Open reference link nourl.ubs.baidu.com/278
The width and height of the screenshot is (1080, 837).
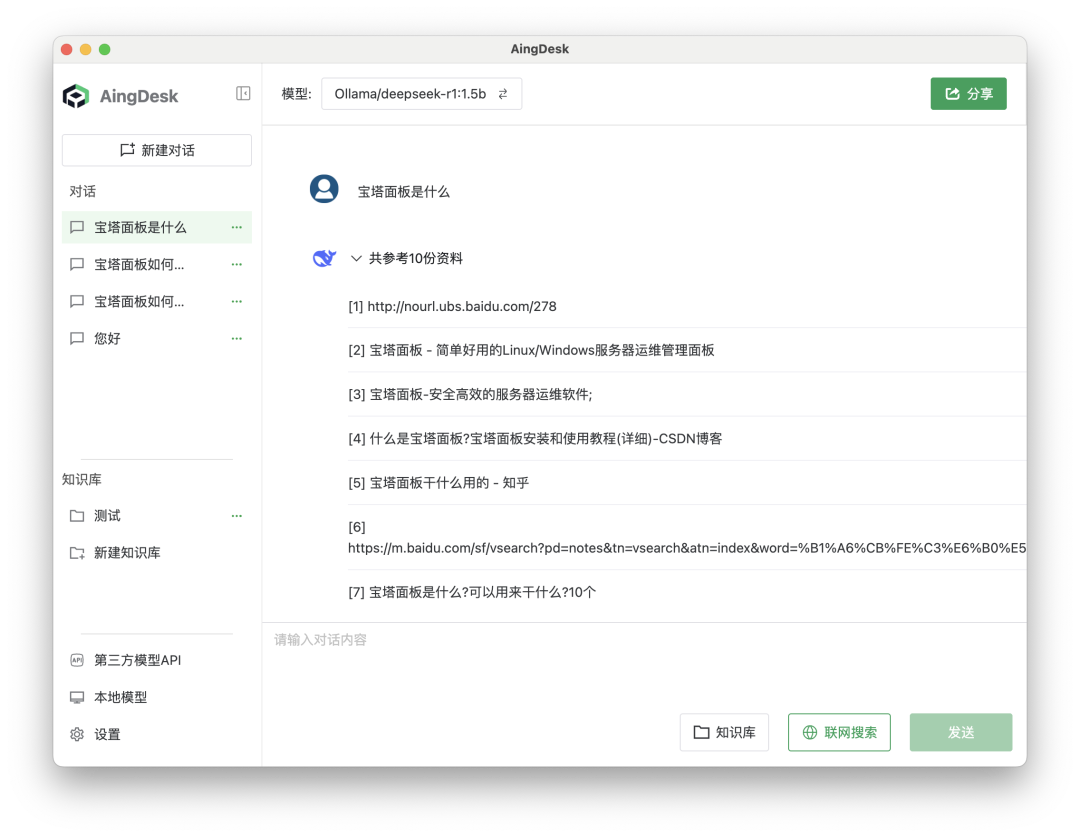coord(461,306)
